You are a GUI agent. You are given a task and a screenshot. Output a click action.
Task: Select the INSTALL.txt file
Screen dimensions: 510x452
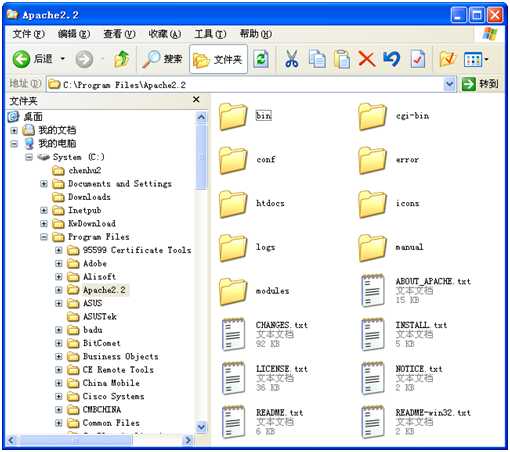[x=404, y=334]
